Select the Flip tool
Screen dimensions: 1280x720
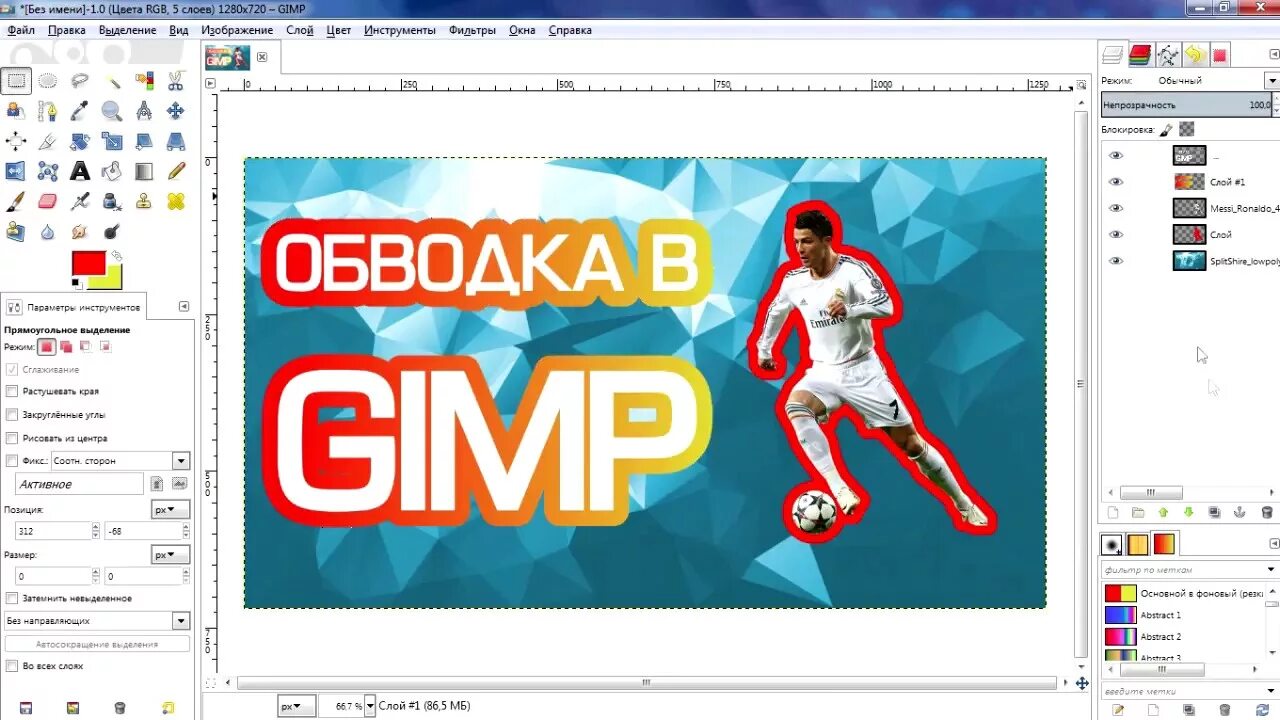tap(16, 171)
